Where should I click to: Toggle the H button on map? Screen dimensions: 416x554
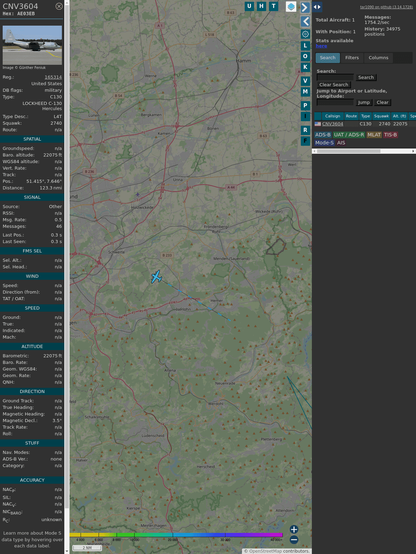point(261,6)
